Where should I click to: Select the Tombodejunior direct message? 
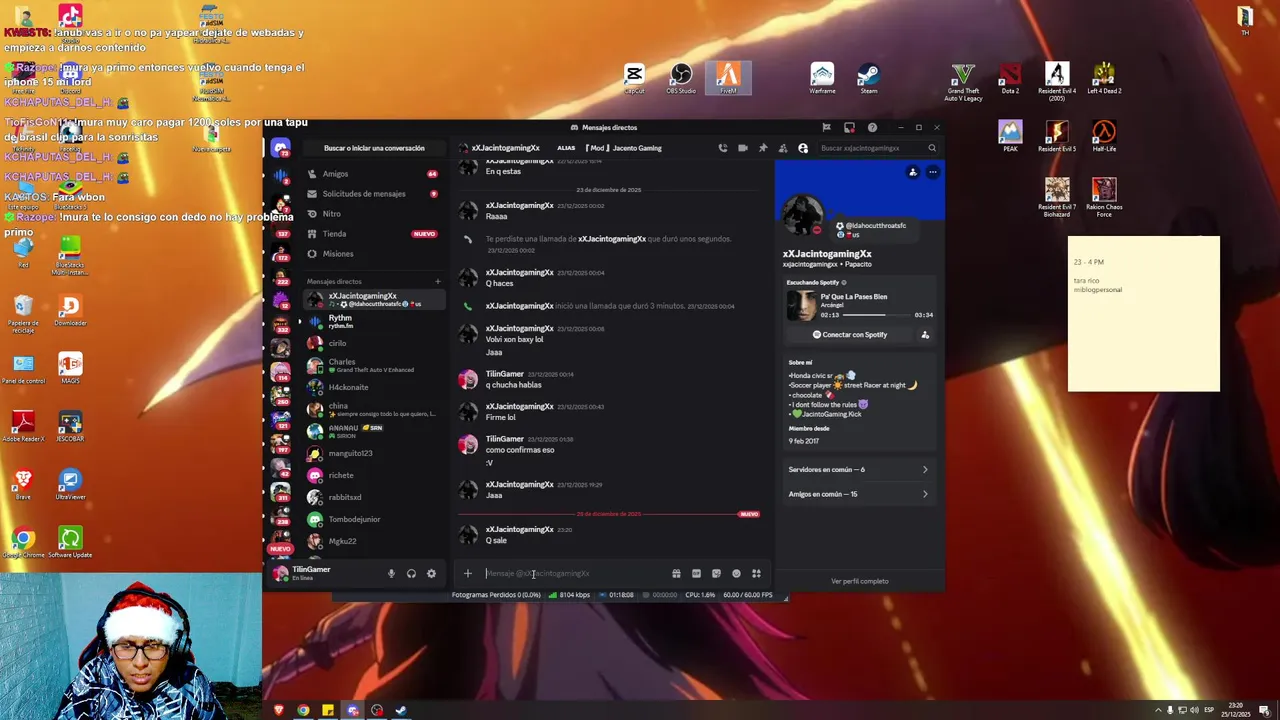pyautogui.click(x=372, y=519)
